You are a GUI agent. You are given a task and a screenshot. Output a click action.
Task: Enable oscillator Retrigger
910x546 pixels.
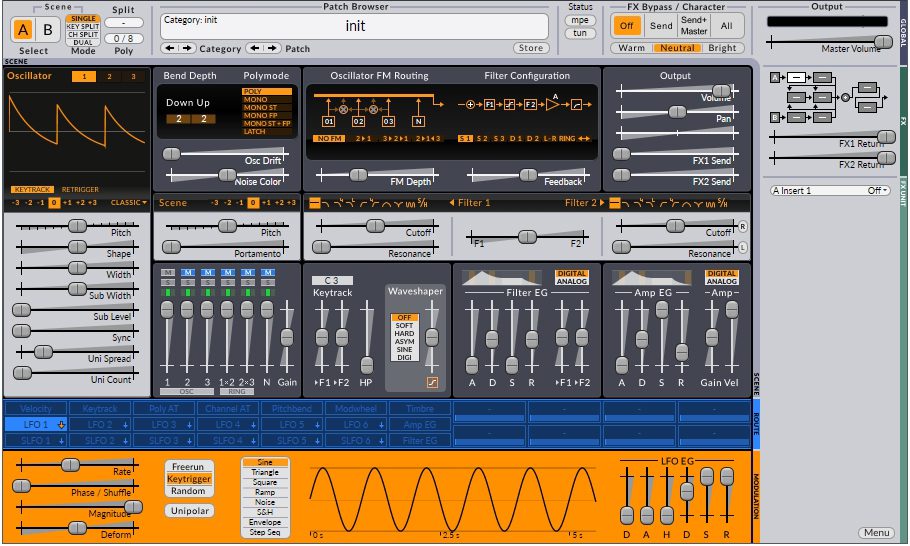(x=80, y=189)
